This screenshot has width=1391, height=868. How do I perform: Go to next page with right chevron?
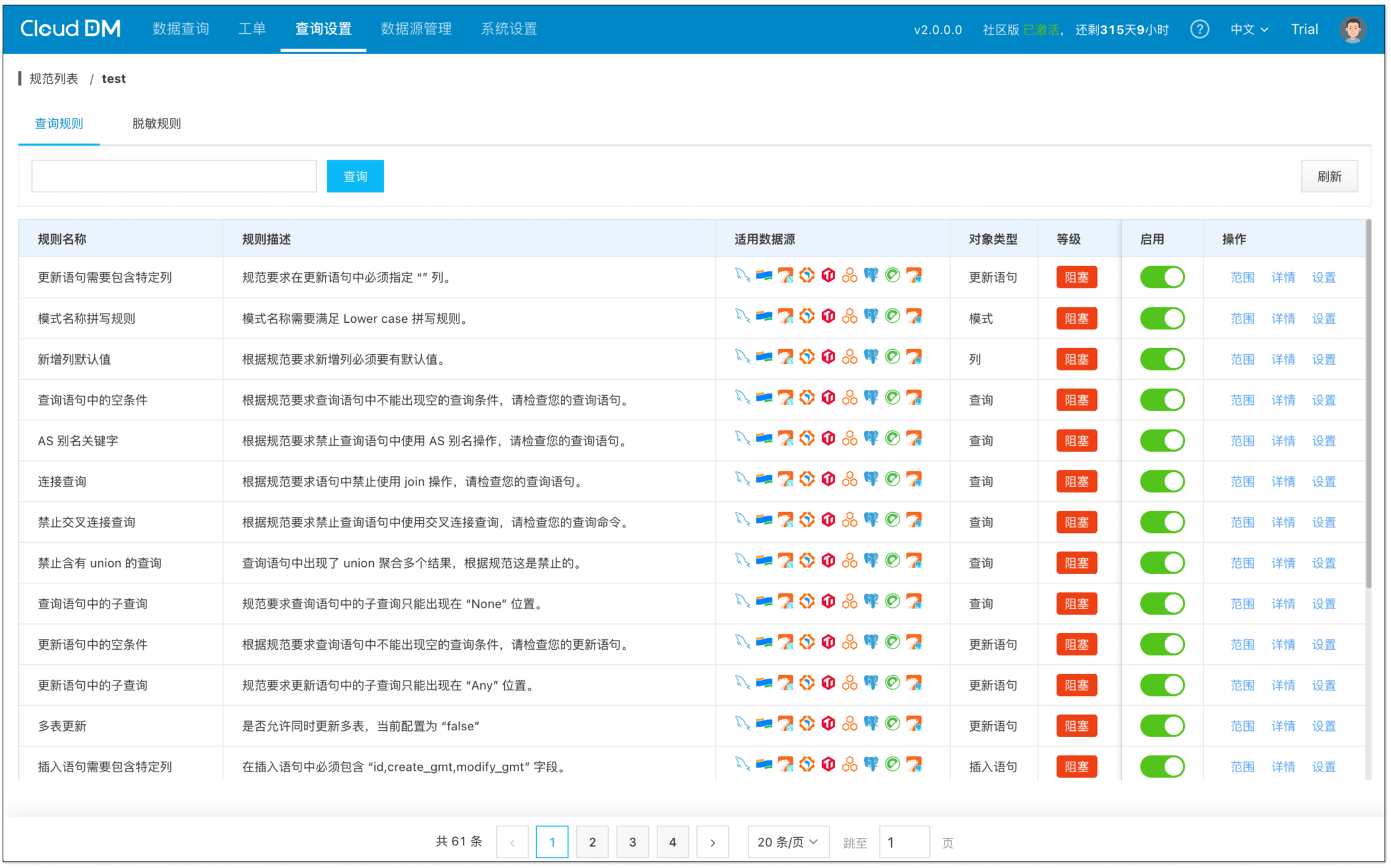(x=712, y=842)
